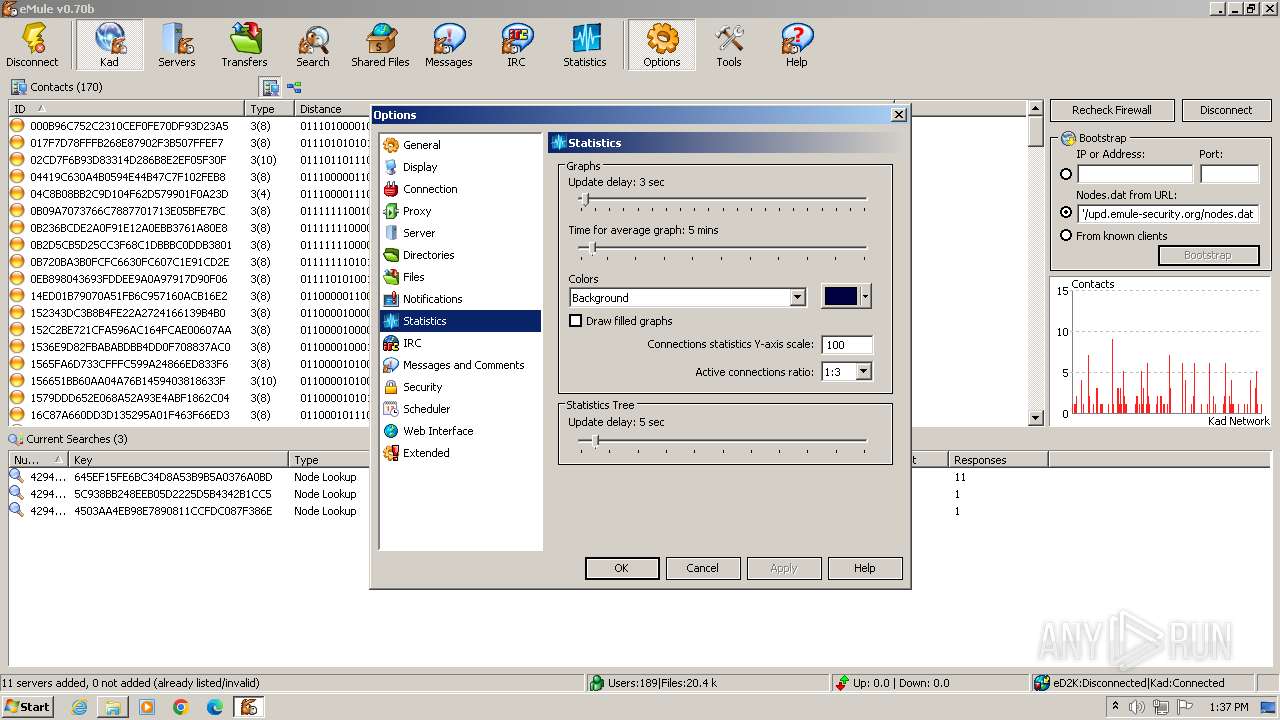Viewport: 1280px width, 720px height.
Task: Select Nodes.dat from URL radio button
Action: click(1066, 213)
